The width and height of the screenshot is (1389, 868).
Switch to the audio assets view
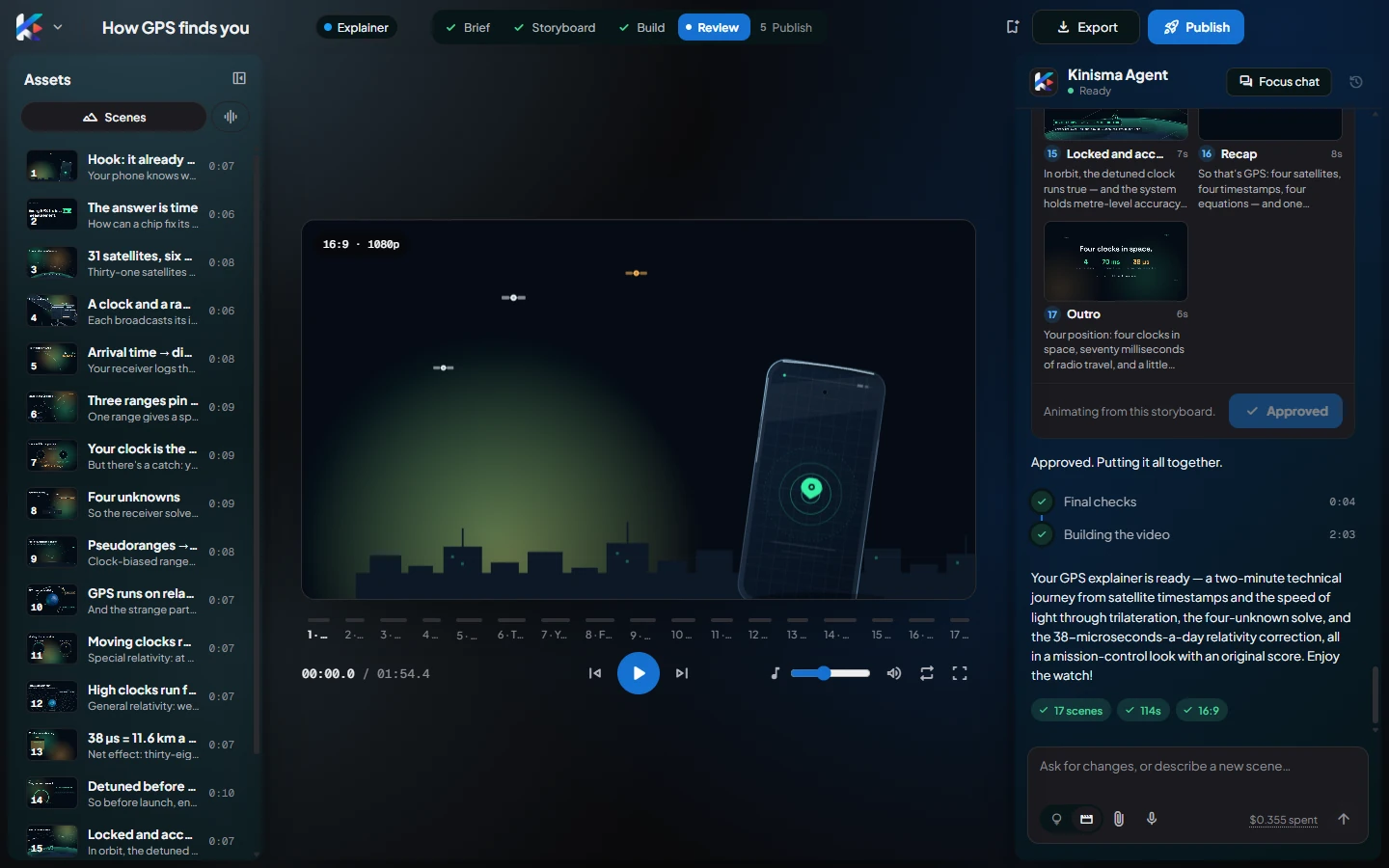[231, 117]
